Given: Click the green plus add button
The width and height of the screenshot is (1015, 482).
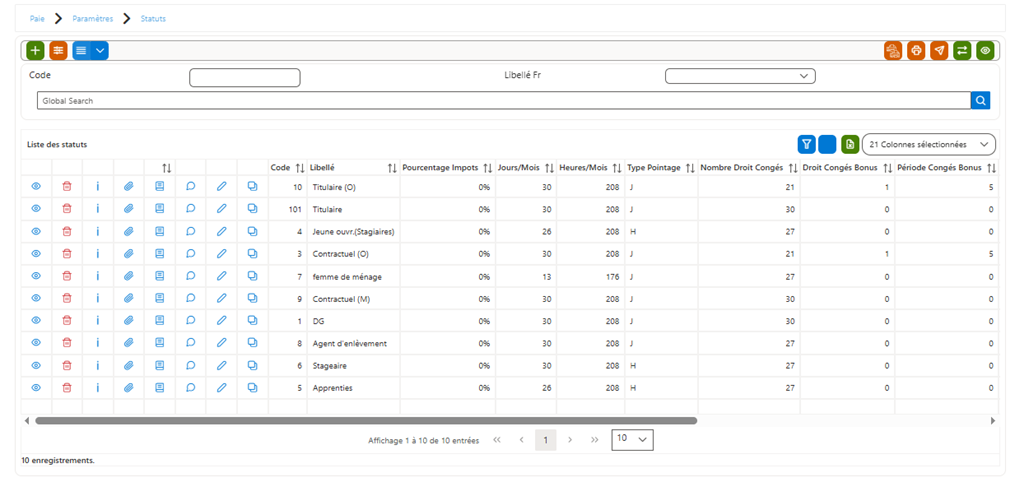Looking at the screenshot, I should tap(36, 50).
